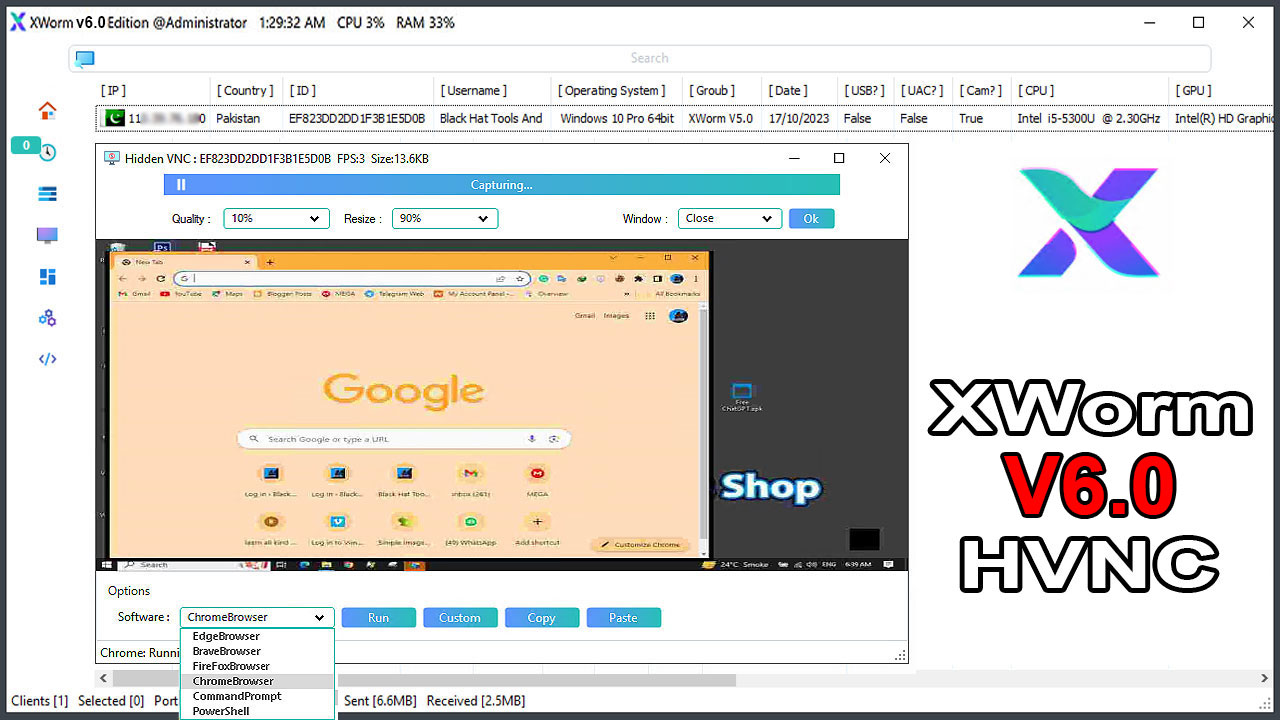Click the Username column header
Screen dimensions: 1280x720
click(474, 90)
